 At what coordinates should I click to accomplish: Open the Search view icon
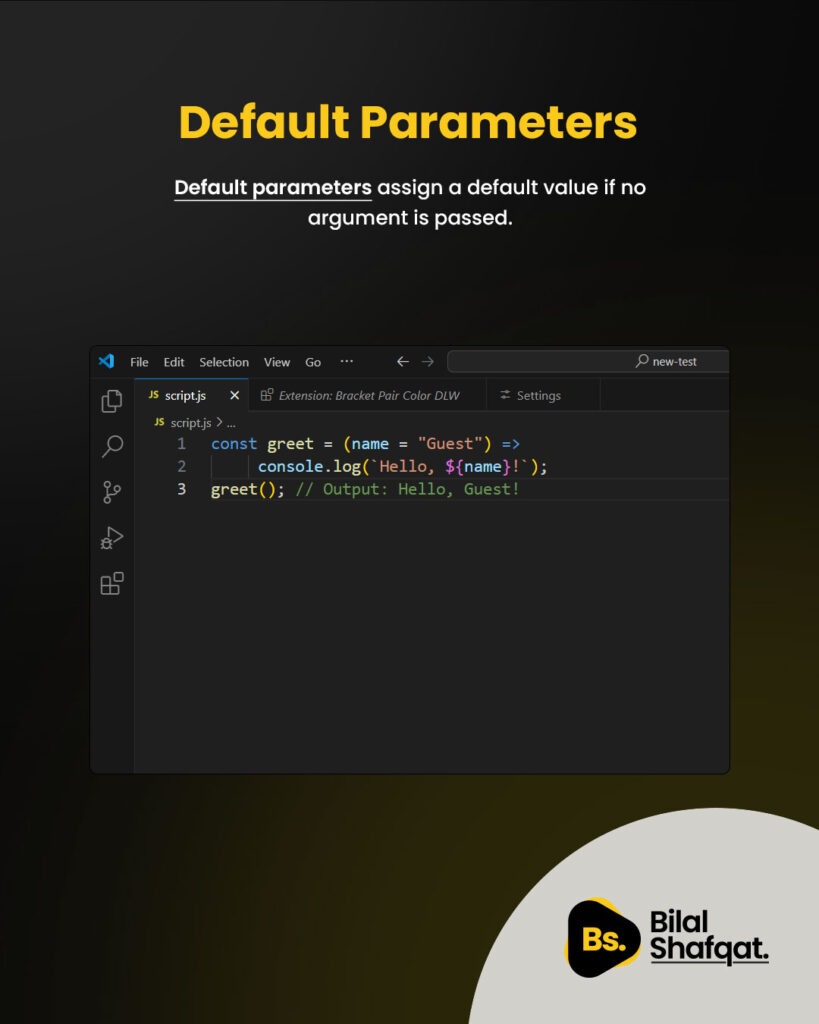[112, 447]
